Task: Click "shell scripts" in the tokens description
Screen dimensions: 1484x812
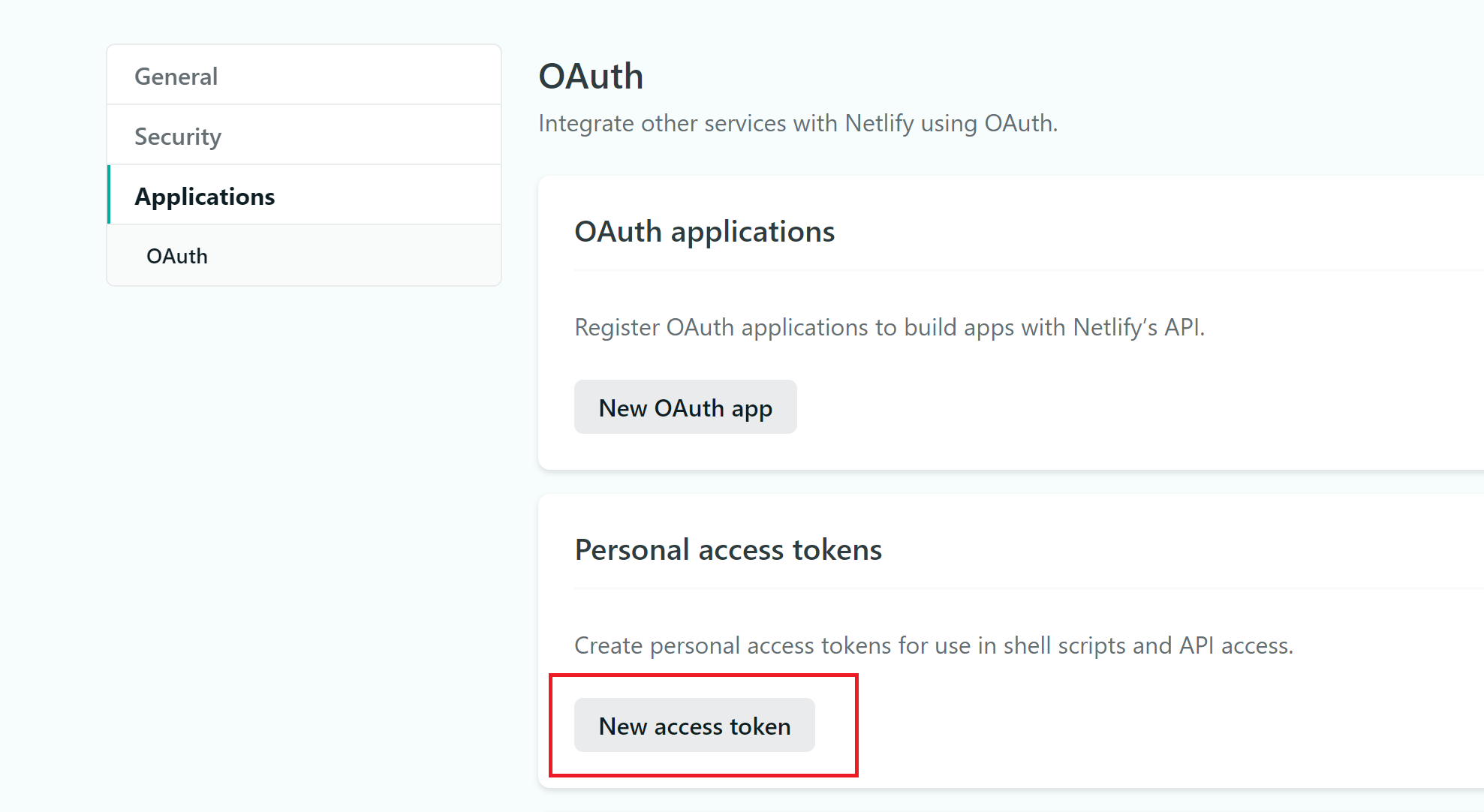Action: coord(1064,645)
